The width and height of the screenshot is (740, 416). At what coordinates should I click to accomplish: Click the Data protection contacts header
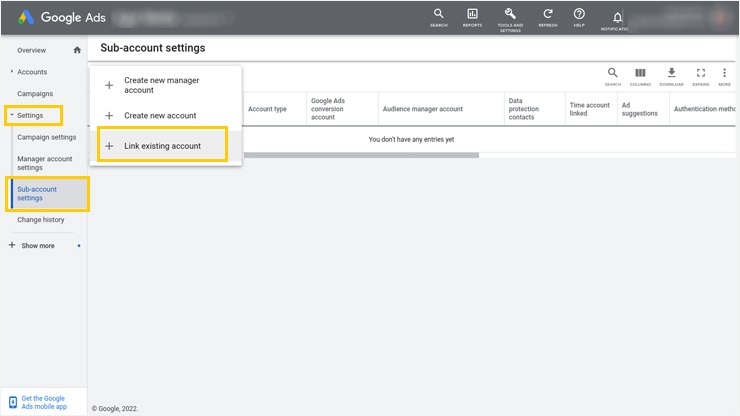(523, 109)
